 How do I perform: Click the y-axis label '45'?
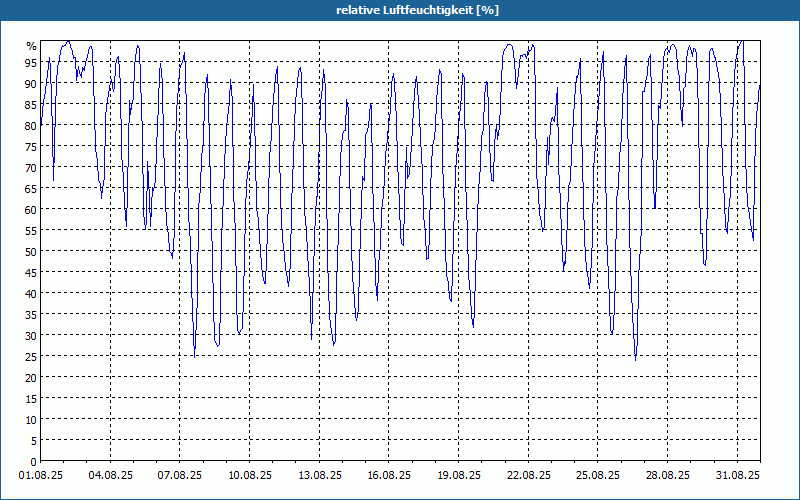(32, 272)
